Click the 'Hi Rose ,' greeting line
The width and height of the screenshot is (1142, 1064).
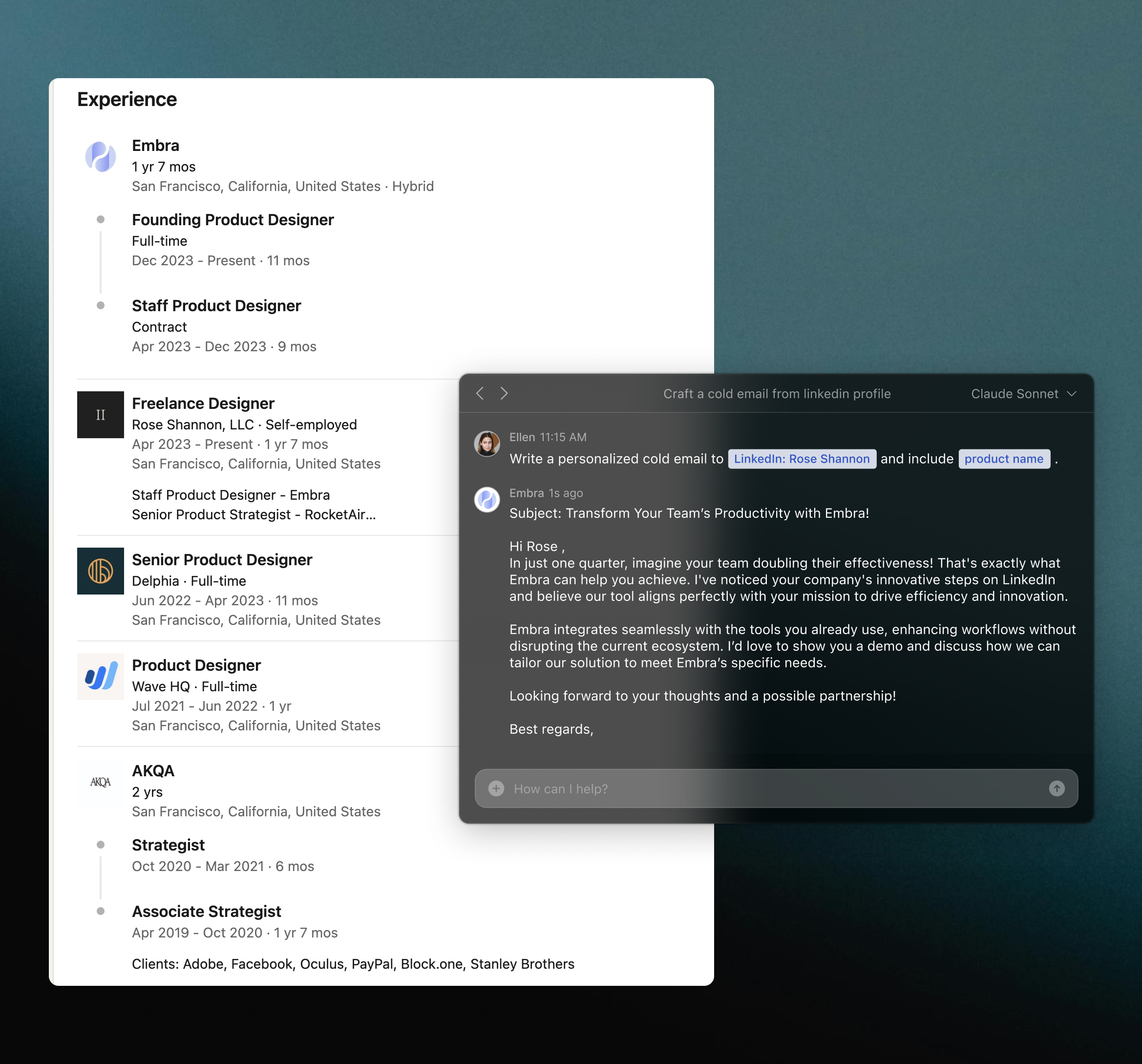(537, 547)
